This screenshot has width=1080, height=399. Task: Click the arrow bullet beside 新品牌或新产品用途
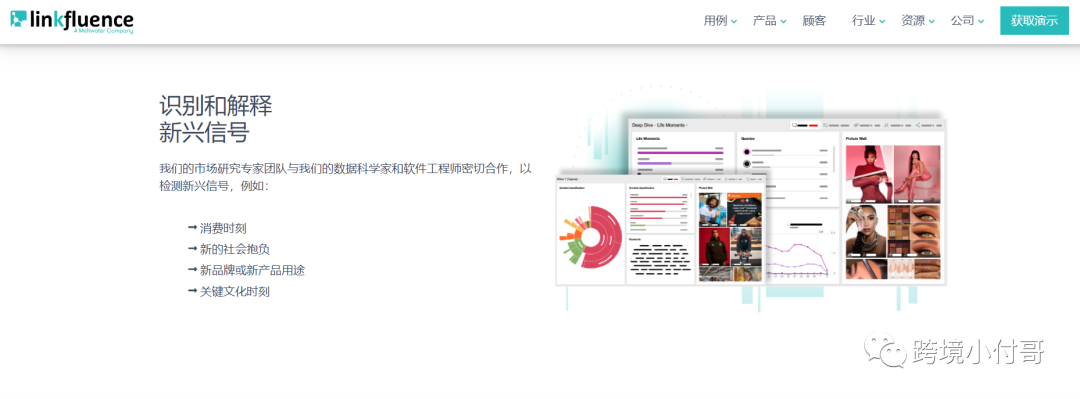(192, 270)
